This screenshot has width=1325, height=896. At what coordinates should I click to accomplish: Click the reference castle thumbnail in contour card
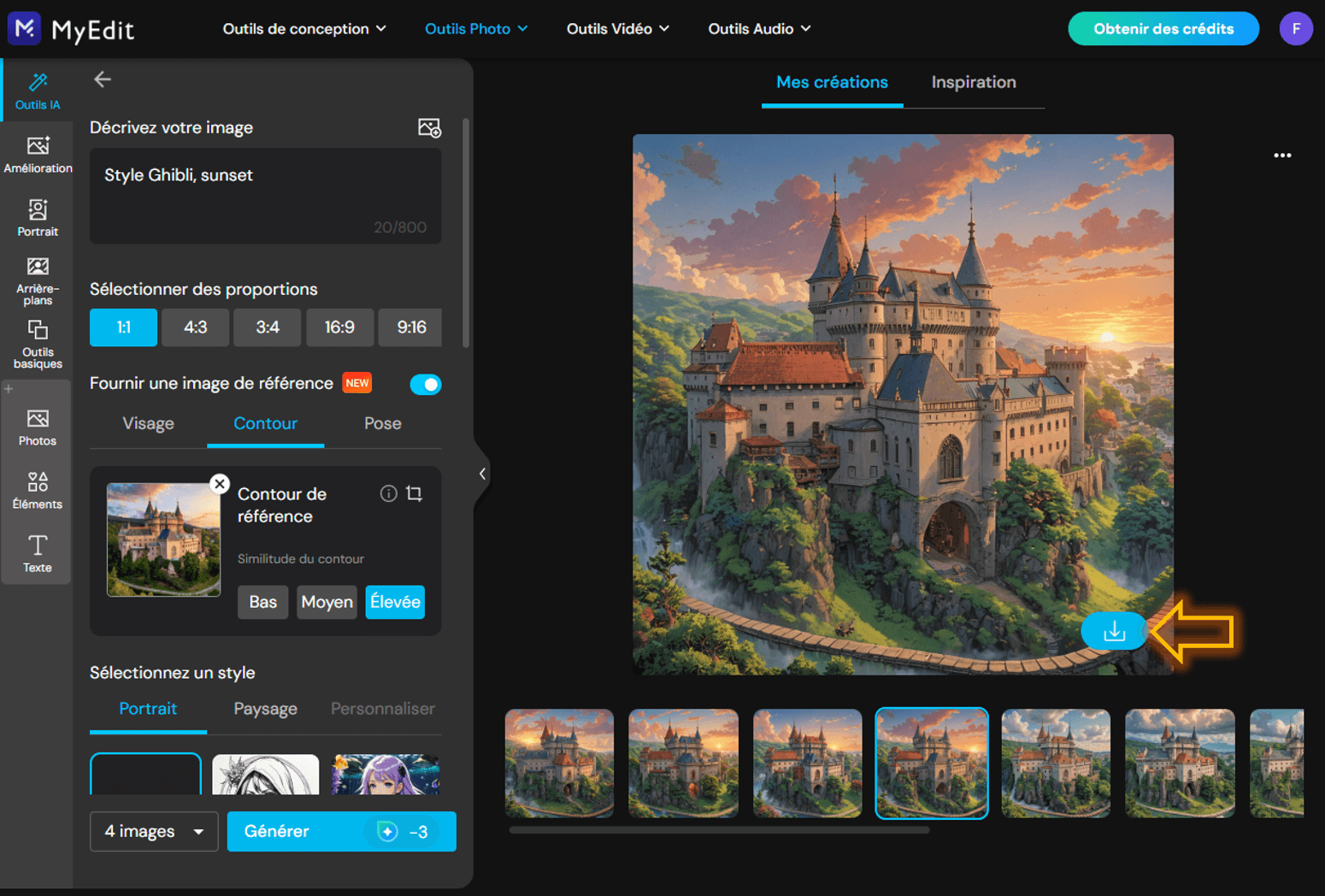point(163,539)
